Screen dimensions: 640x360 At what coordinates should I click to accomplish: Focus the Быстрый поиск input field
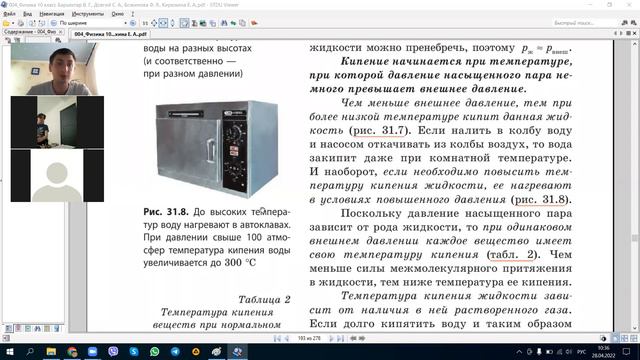pos(584,23)
